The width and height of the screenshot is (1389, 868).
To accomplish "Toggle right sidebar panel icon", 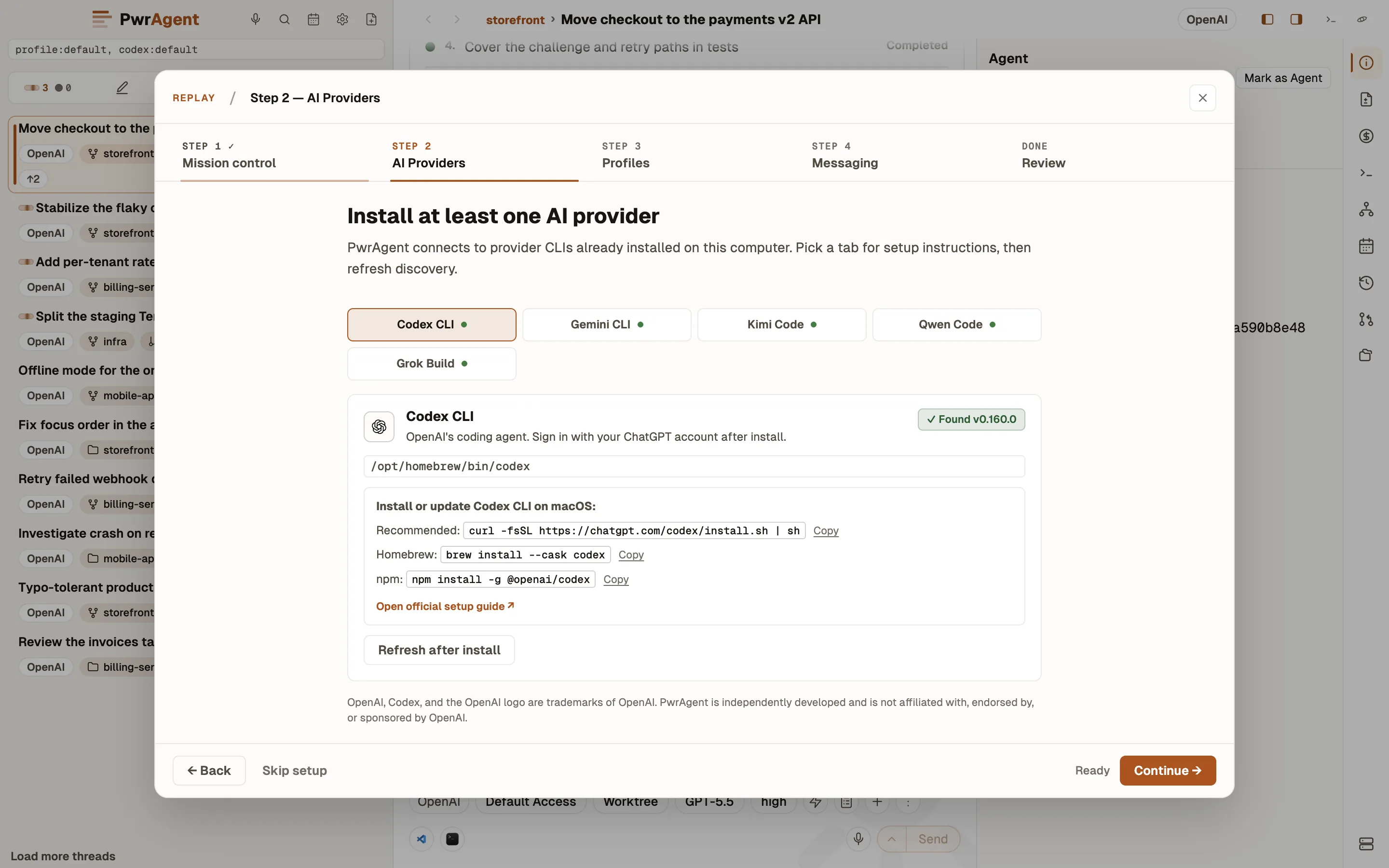I will (1296, 19).
